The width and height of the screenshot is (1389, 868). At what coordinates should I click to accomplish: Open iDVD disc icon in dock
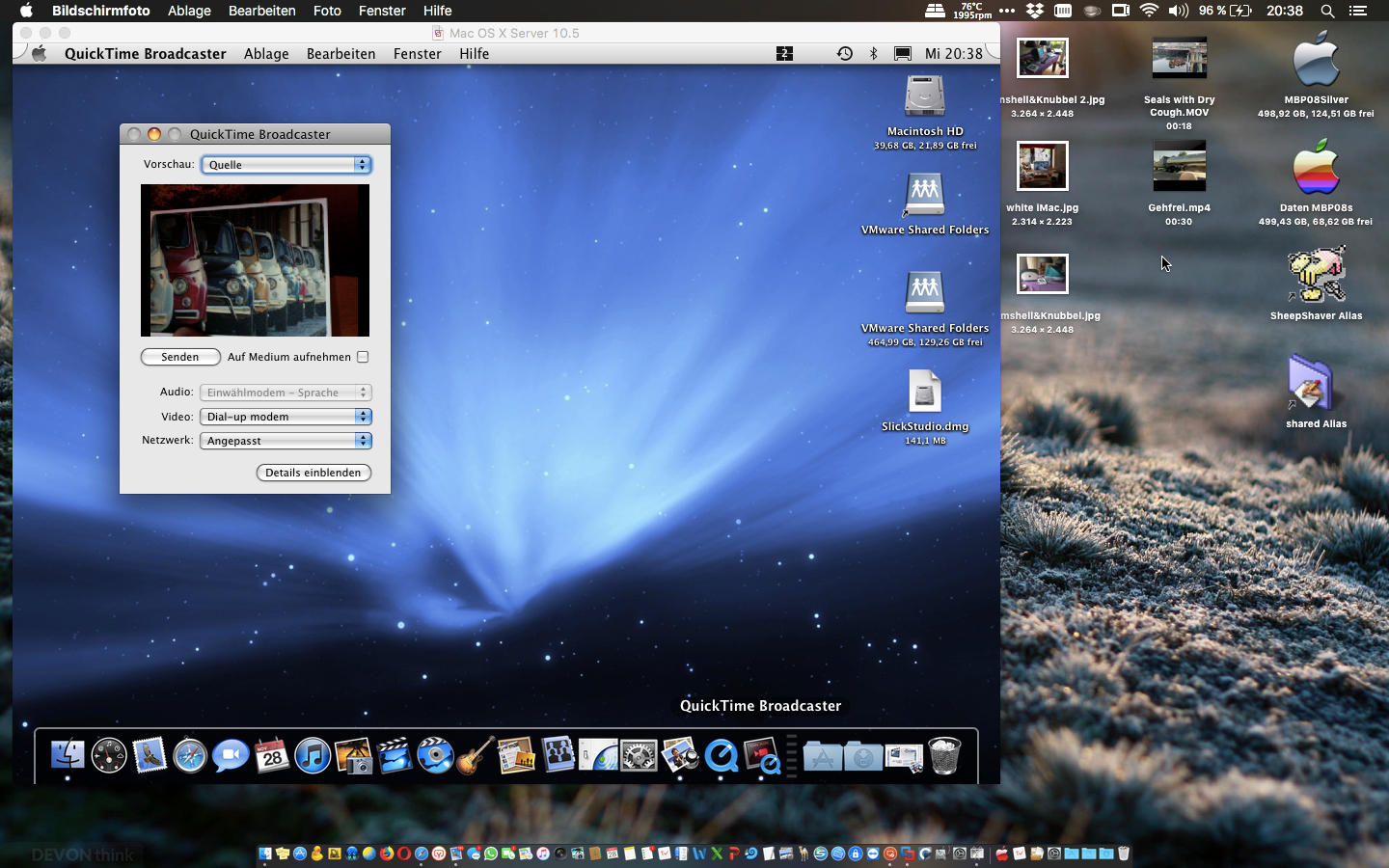pyautogui.click(x=435, y=755)
